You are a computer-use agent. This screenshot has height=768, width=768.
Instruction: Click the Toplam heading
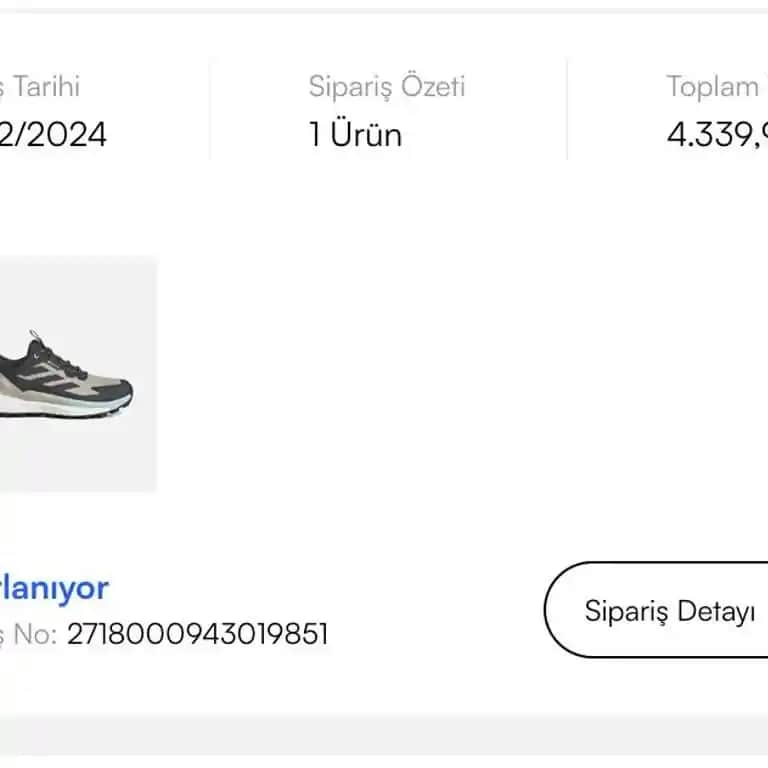pos(714,87)
